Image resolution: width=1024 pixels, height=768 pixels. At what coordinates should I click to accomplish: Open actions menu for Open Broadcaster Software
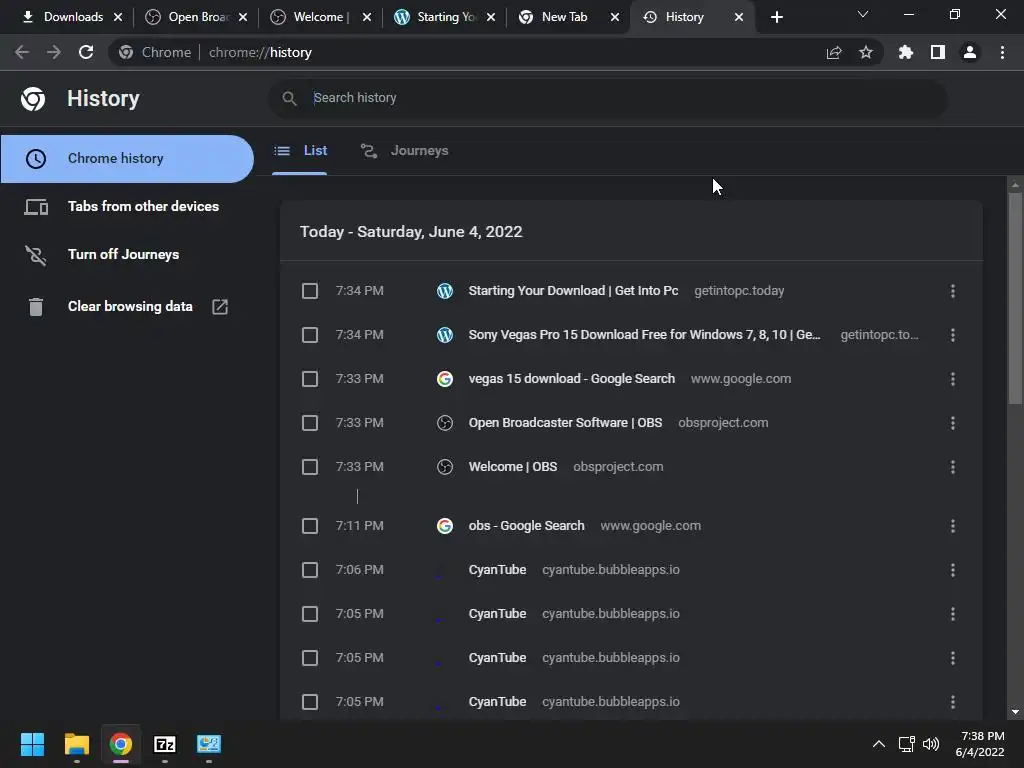[953, 423]
